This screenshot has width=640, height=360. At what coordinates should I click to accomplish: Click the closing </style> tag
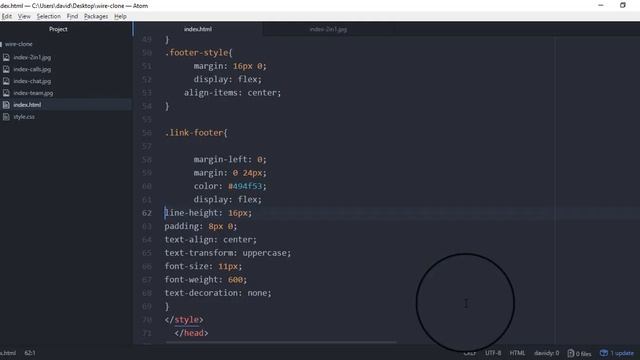pyautogui.click(x=184, y=320)
